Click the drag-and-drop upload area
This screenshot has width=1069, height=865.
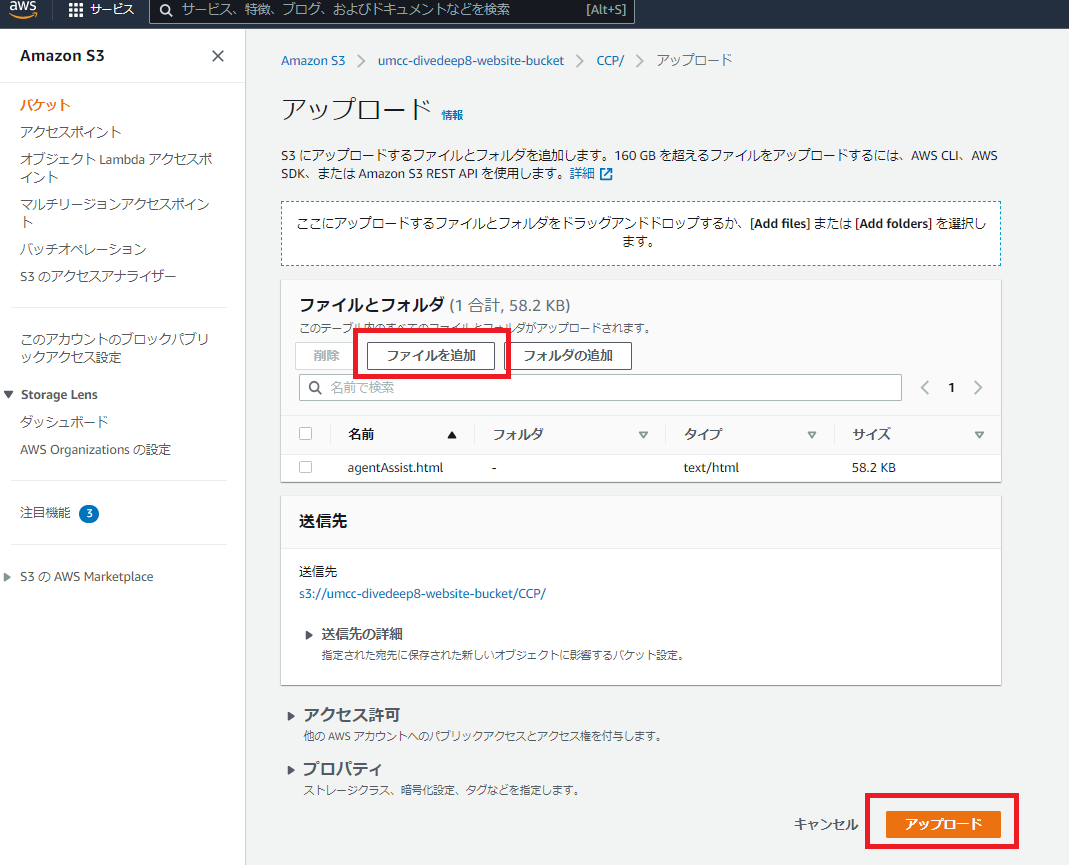(x=641, y=233)
